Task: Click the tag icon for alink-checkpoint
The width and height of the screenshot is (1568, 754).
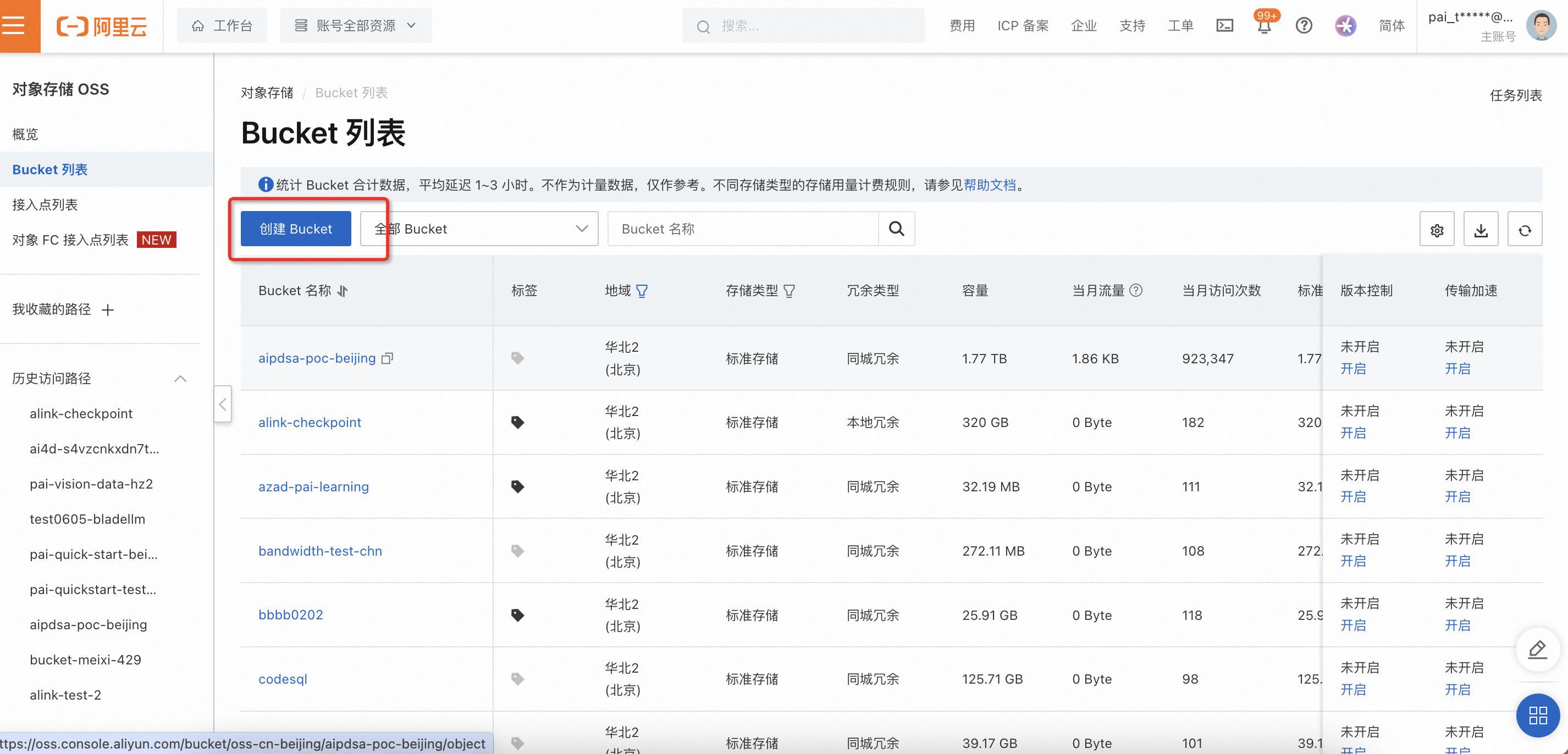Action: point(517,422)
